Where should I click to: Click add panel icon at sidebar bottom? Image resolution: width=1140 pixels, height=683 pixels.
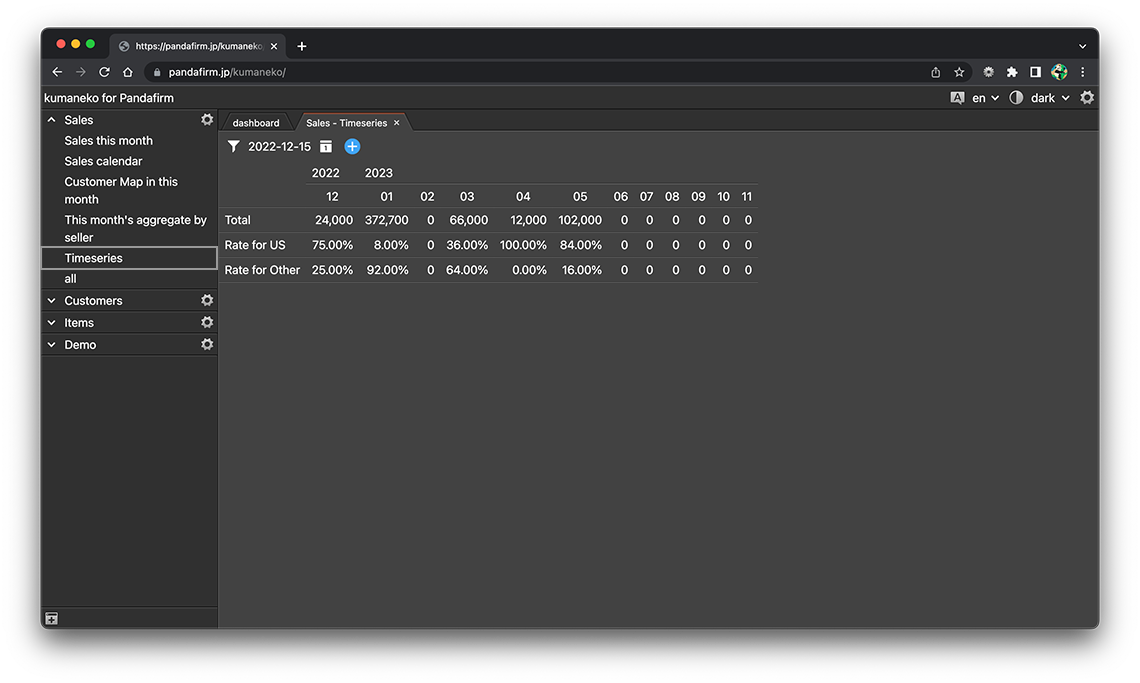(x=52, y=619)
